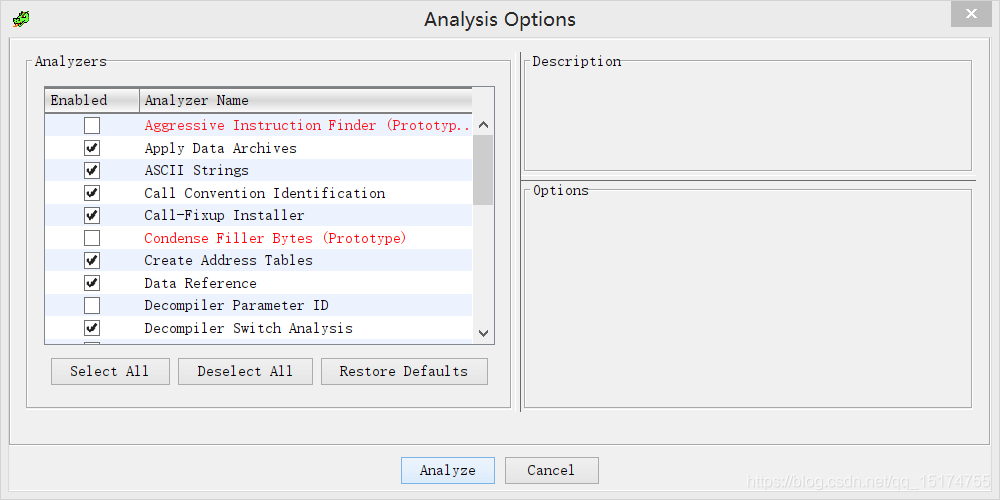Image resolution: width=1000 pixels, height=500 pixels.
Task: Uncheck the Apply Data Archives analyzer
Action: coord(92,148)
